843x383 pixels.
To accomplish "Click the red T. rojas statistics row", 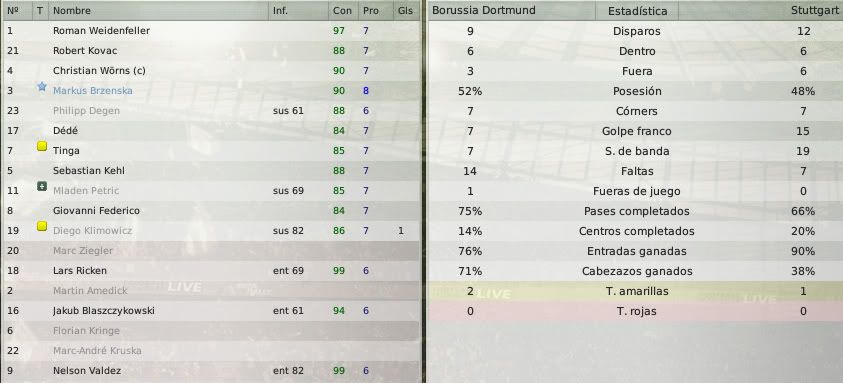I will 635,311.
